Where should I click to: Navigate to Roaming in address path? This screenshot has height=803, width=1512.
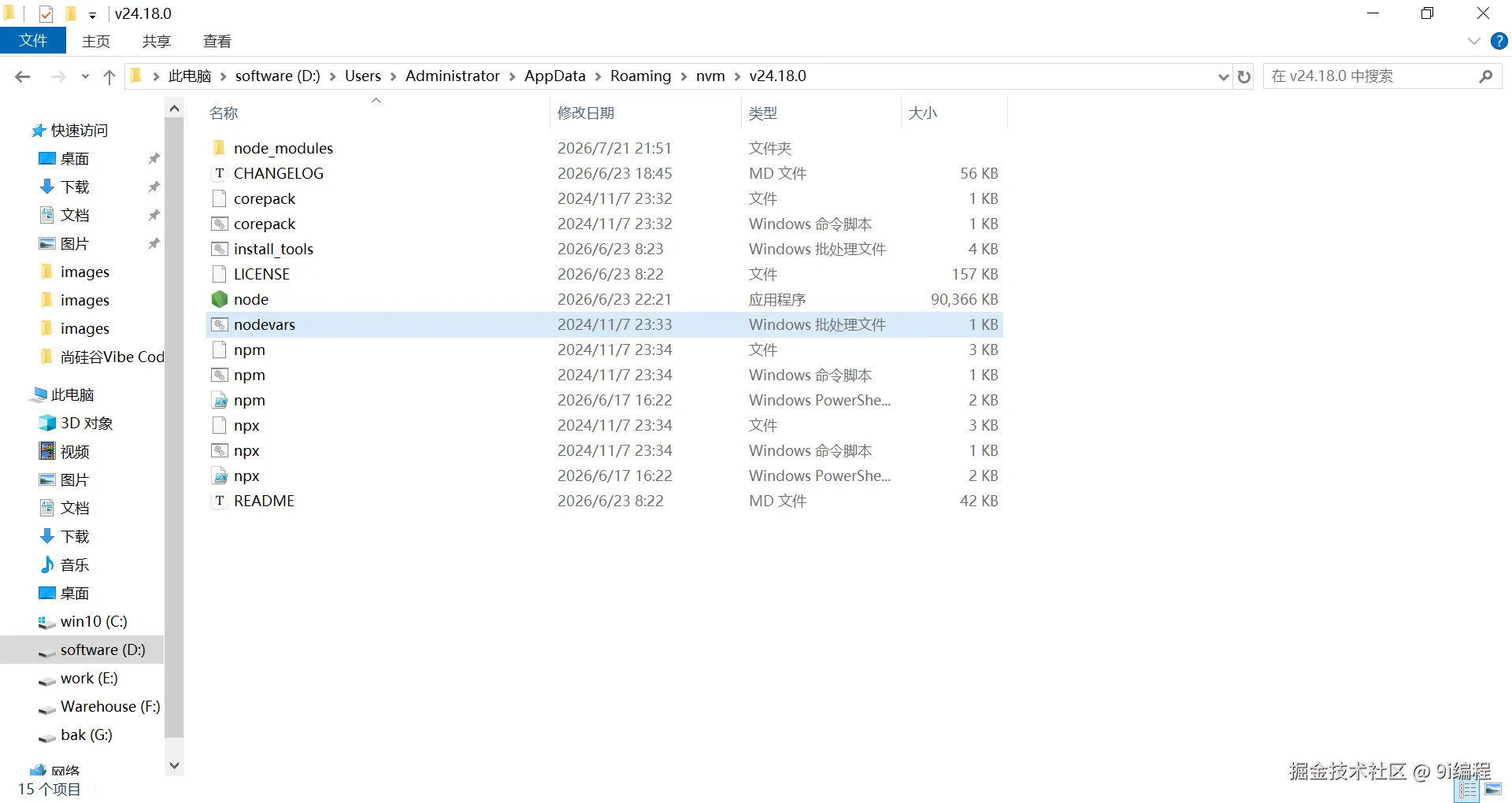tap(641, 76)
